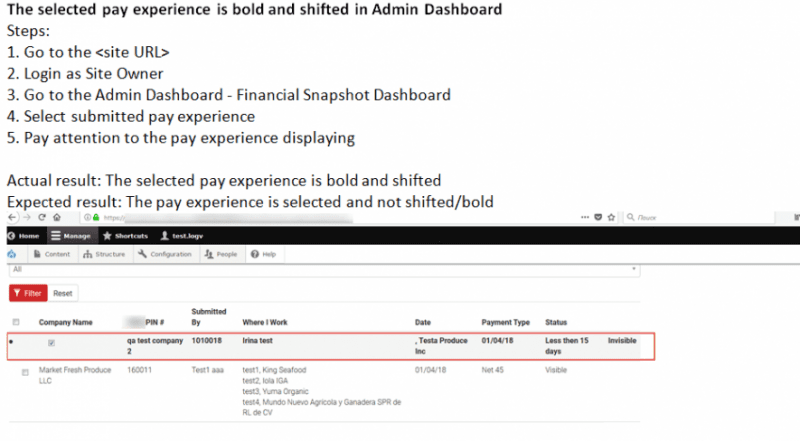Open the Manage menu tab
800x441 pixels.
tap(71, 236)
